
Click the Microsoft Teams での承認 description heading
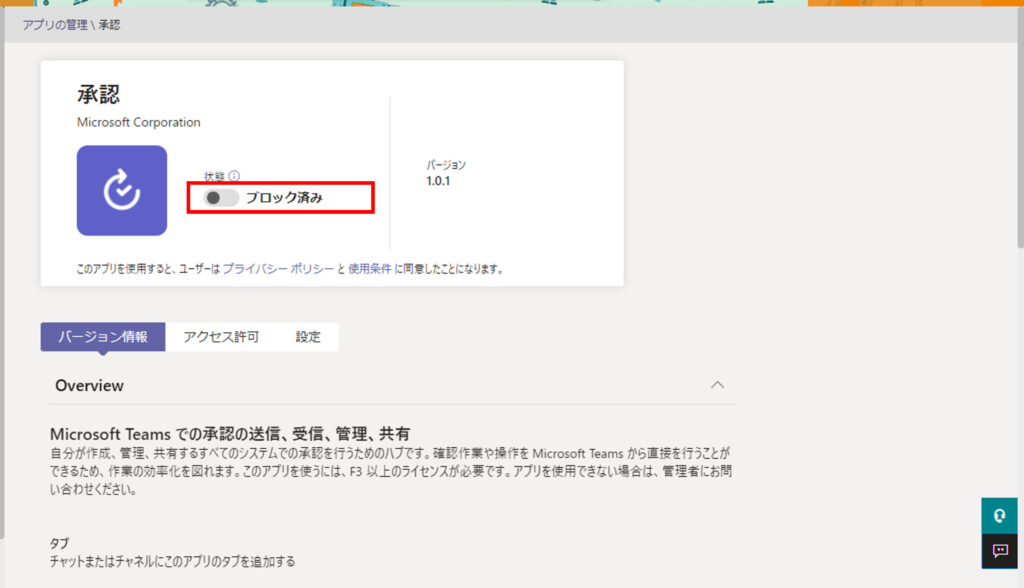coord(230,434)
